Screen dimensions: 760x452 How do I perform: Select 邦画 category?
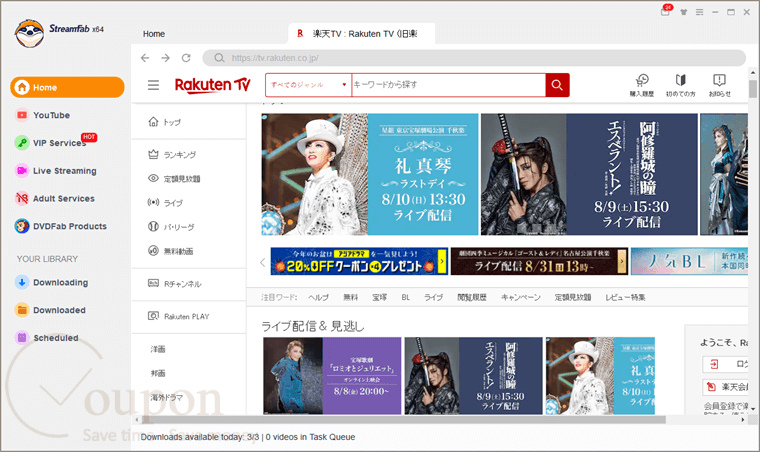(158, 373)
